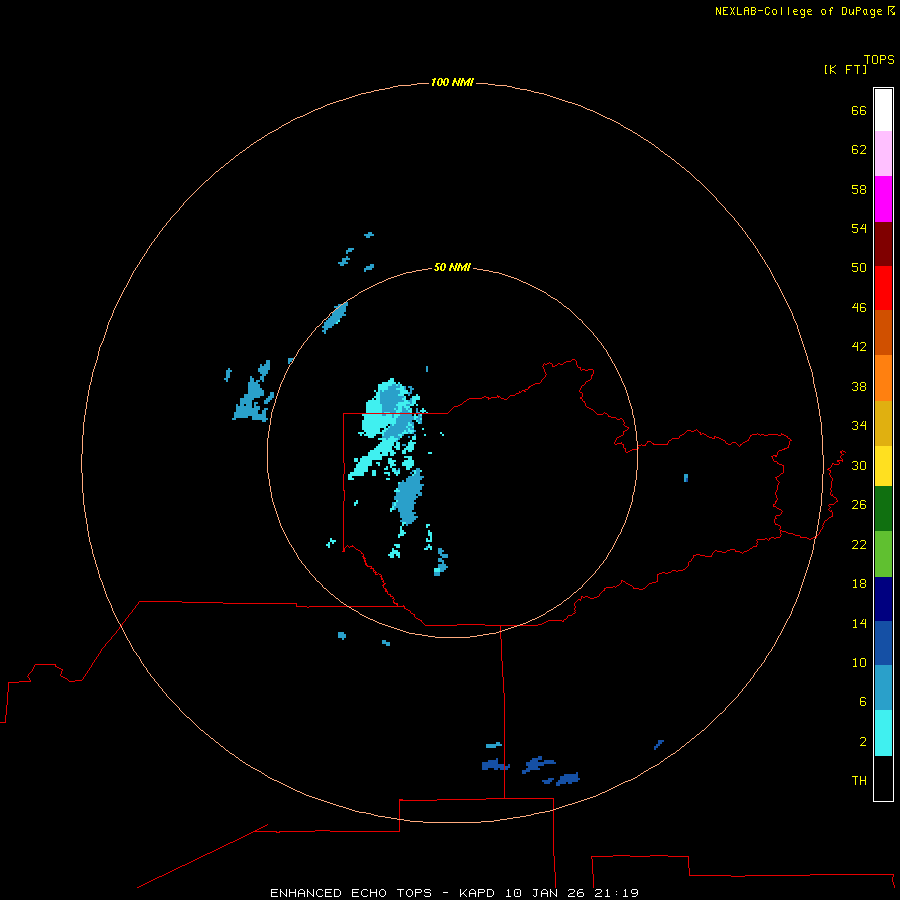Click the NEXLAB-College of DuPage text
The image size is (900, 900).
(x=799, y=11)
